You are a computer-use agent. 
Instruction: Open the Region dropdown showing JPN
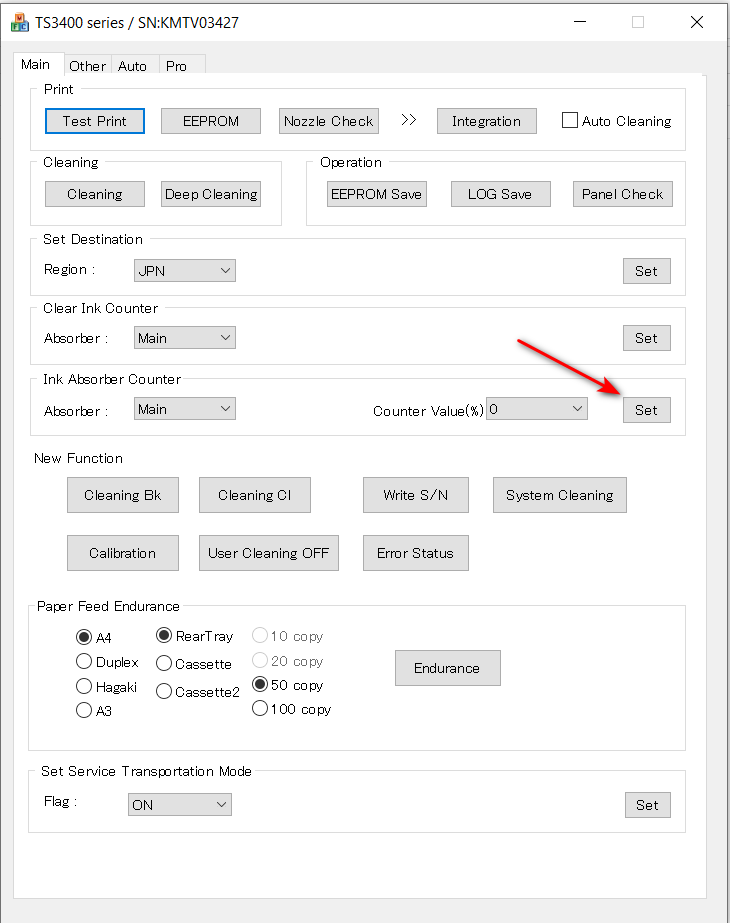click(185, 271)
